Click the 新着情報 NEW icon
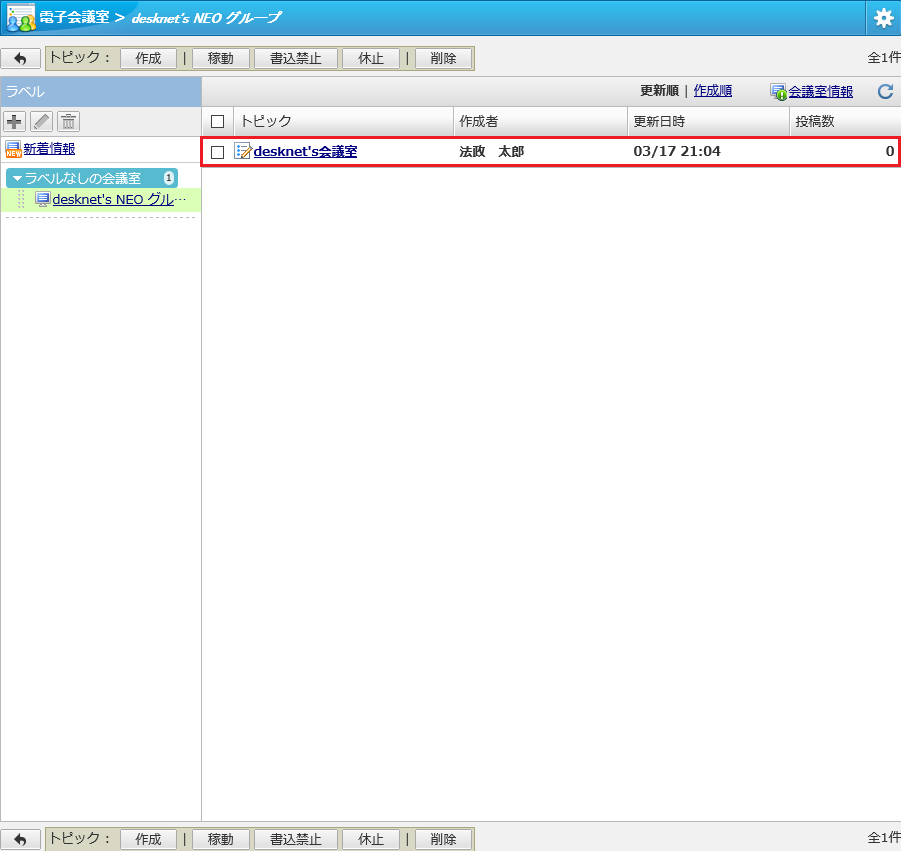Viewport: 901px width, 851px height. tap(13, 149)
